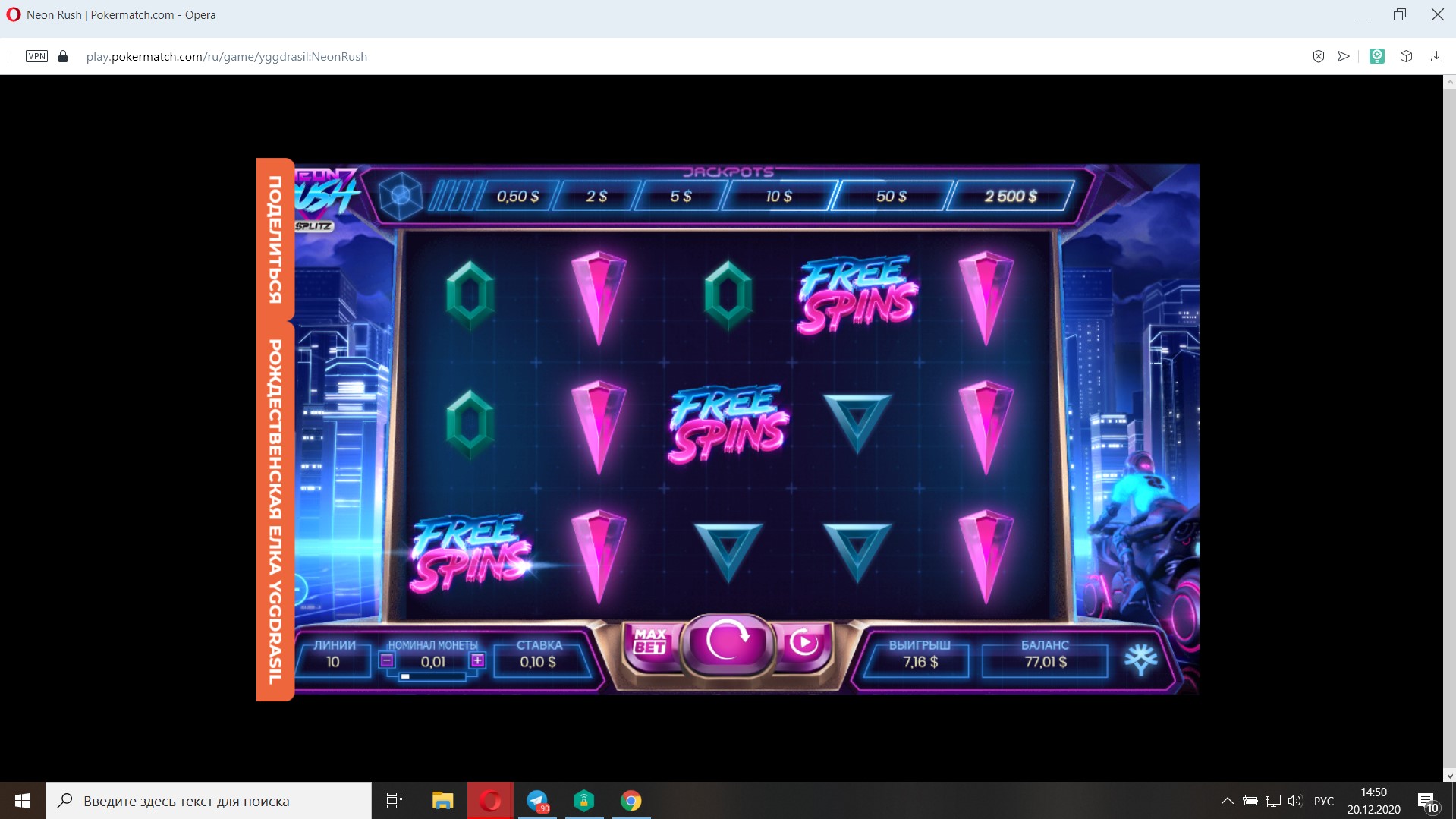
Task: Open the orange Поделиться share tab
Action: 275,240
